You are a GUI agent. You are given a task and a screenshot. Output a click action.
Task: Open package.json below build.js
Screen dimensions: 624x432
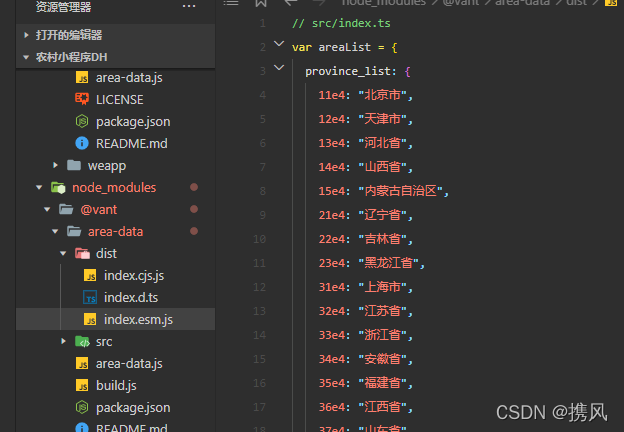coord(115,407)
